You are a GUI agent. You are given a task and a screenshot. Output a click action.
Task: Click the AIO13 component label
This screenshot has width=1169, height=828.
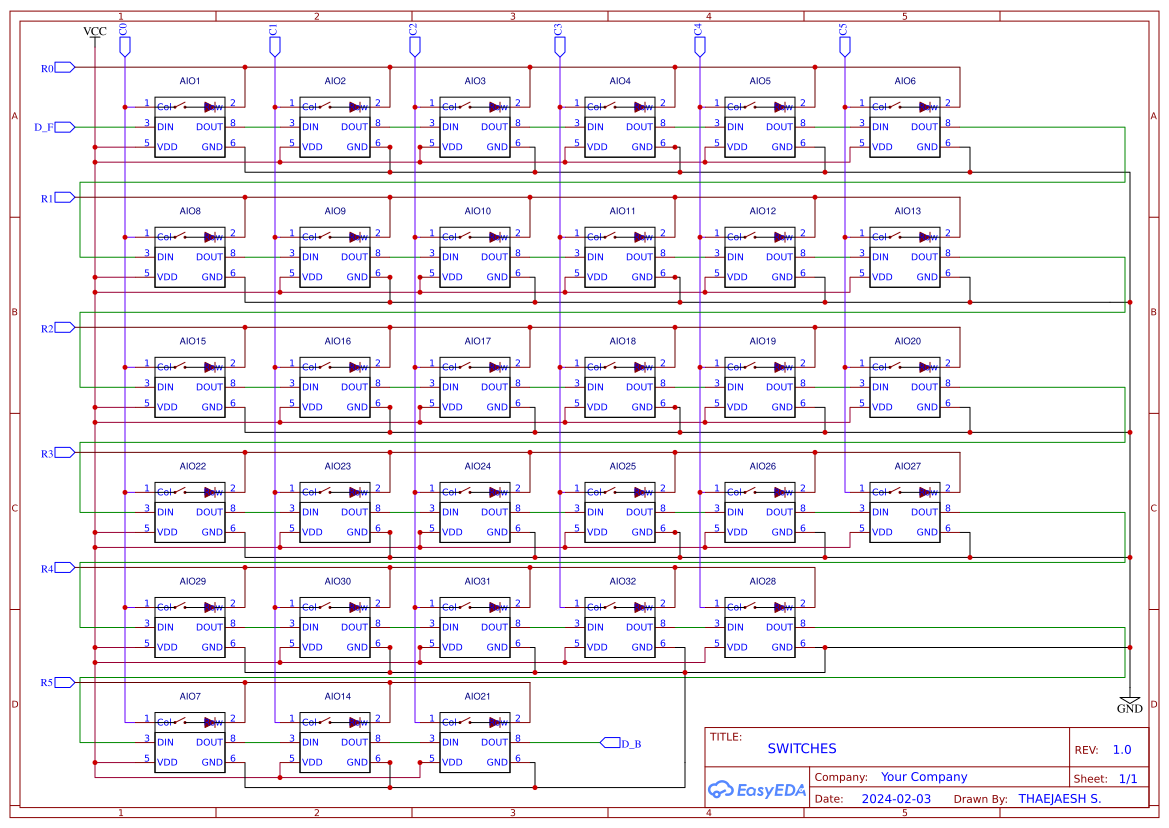pos(907,211)
